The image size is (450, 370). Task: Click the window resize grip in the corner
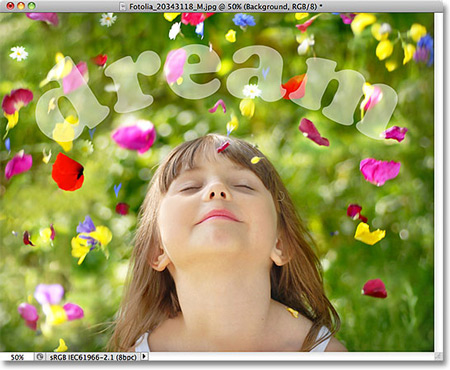pyautogui.click(x=438, y=356)
